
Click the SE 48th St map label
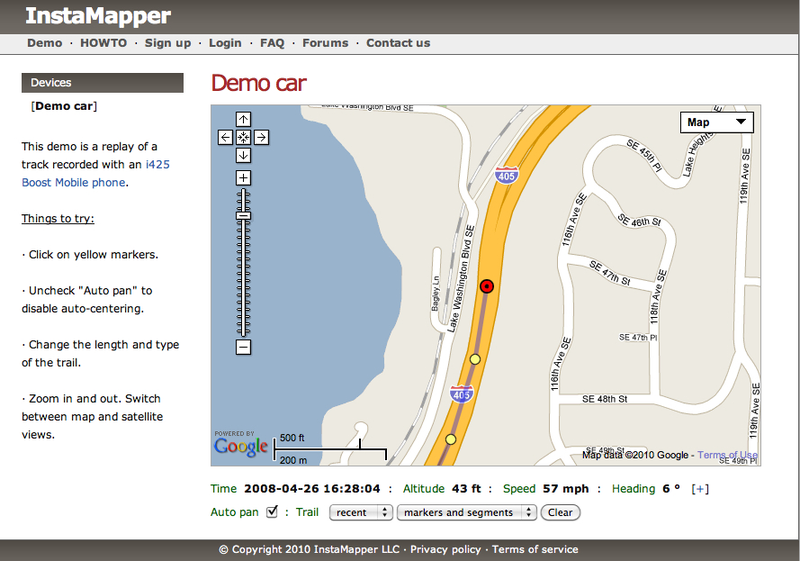(x=605, y=399)
